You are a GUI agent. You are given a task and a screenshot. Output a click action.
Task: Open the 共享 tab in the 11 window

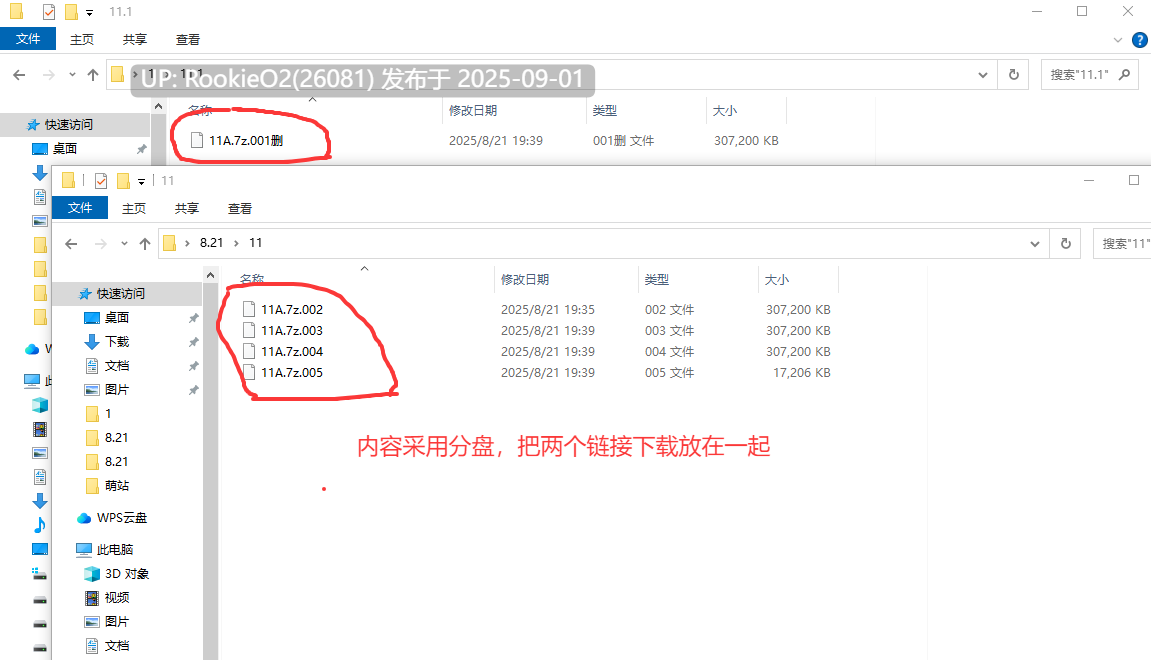click(186, 208)
